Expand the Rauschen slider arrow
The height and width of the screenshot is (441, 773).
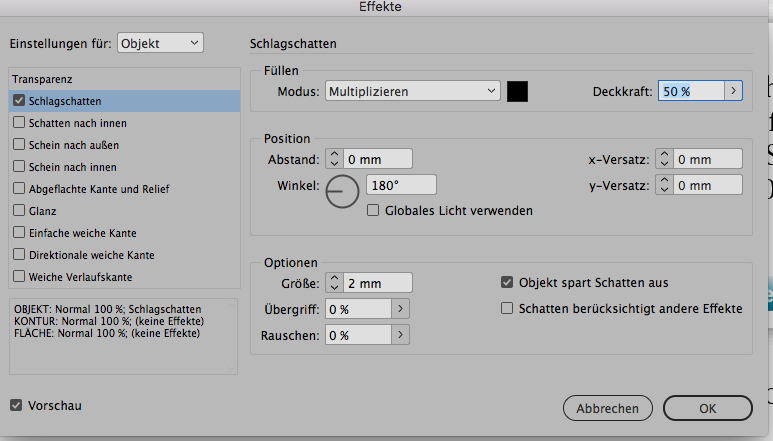pyautogui.click(x=401, y=335)
